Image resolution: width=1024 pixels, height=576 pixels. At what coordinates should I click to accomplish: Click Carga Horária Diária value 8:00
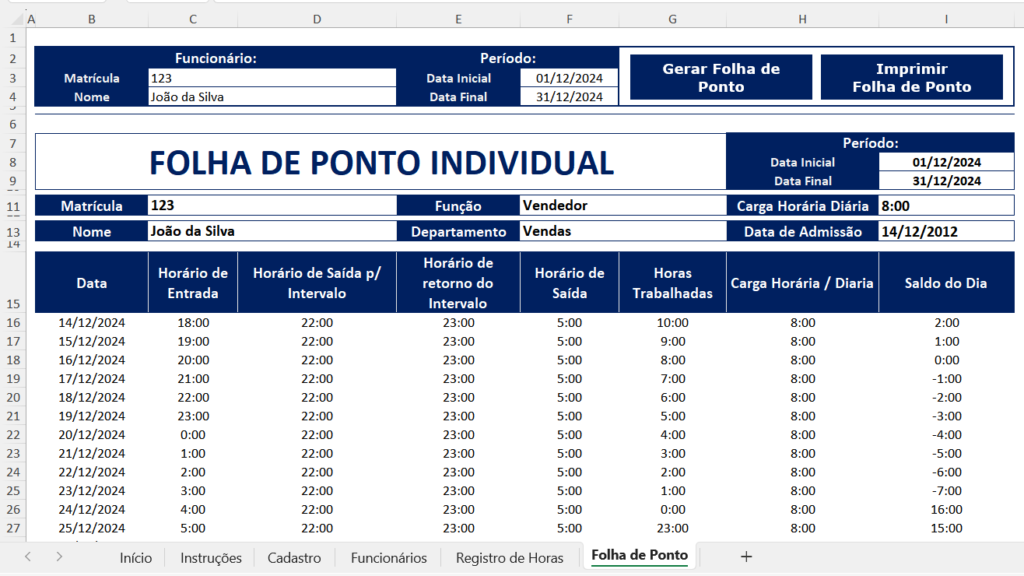(946, 206)
